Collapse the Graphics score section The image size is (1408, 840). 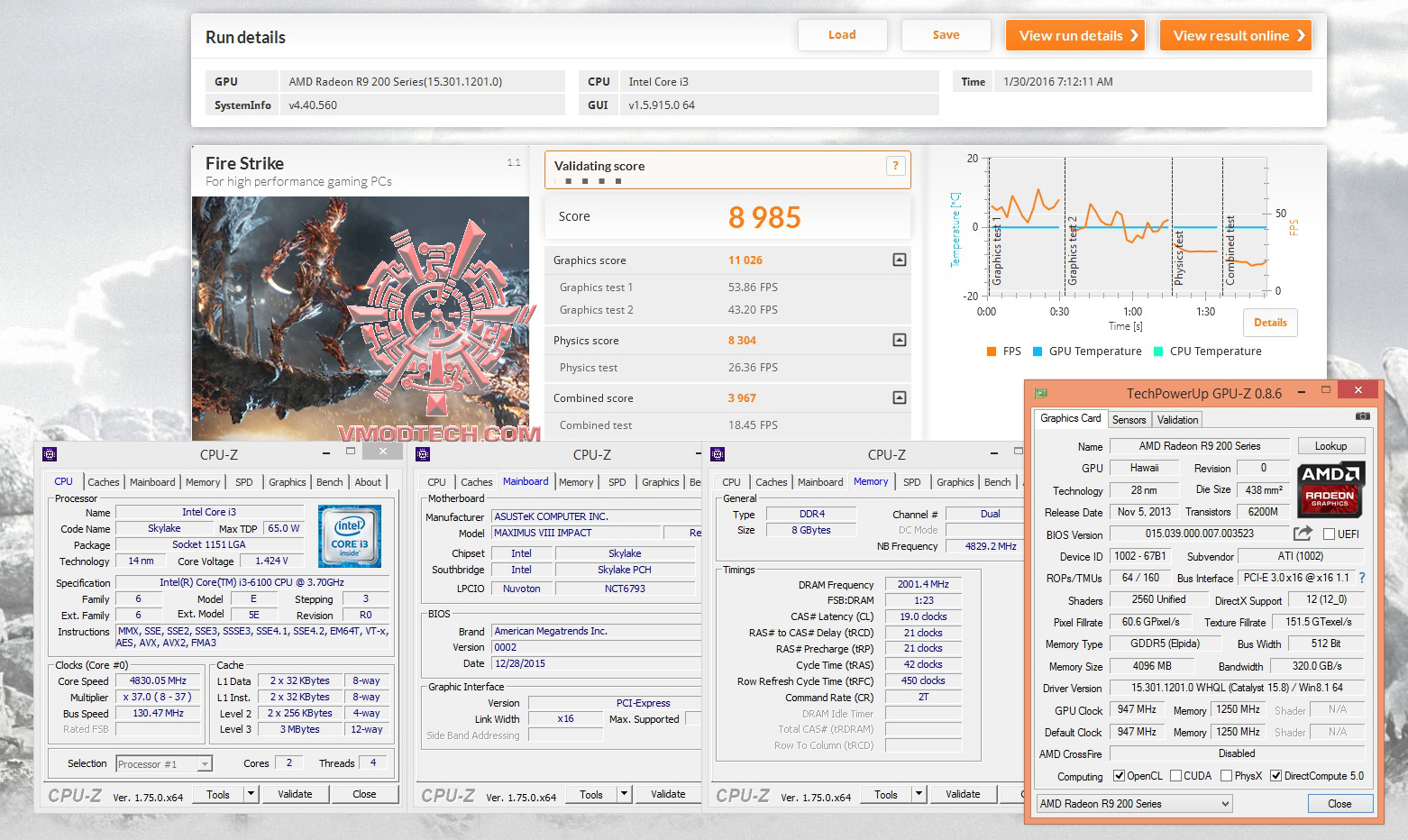click(899, 260)
